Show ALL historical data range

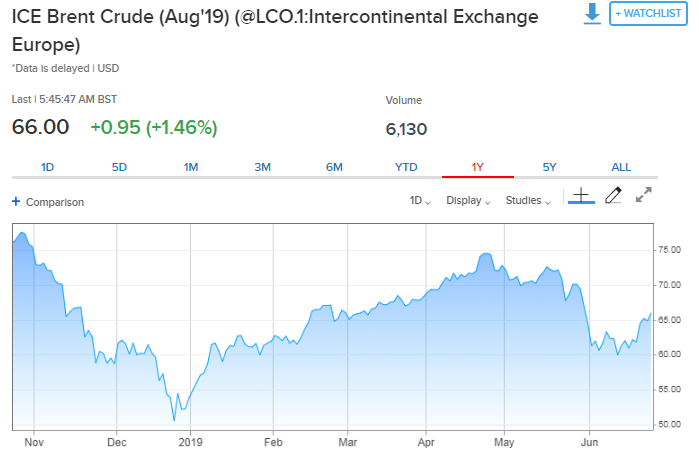[621, 167]
